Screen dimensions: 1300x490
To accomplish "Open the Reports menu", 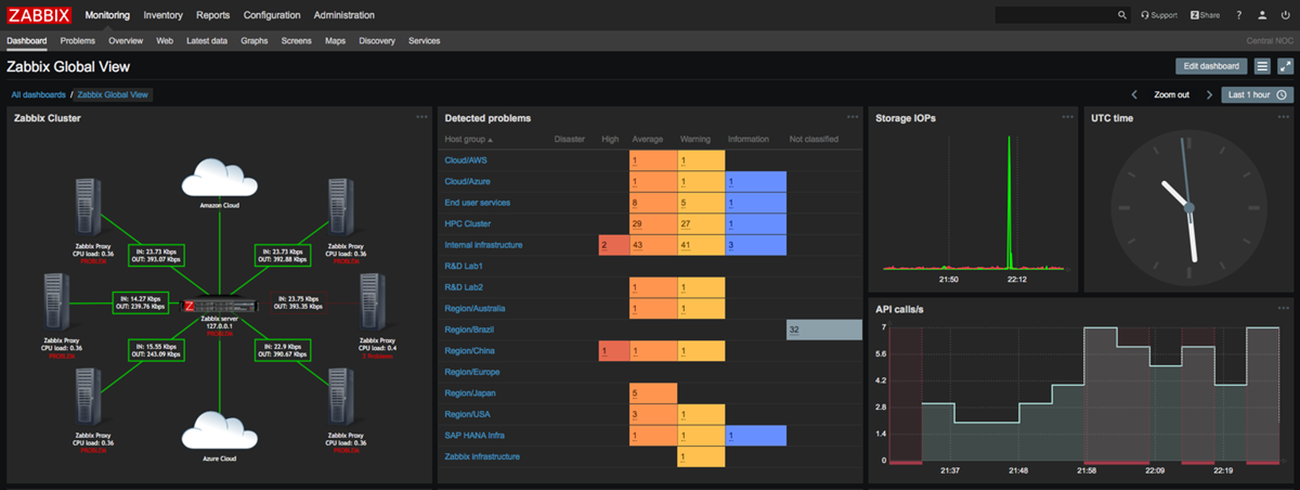I will 213,15.
